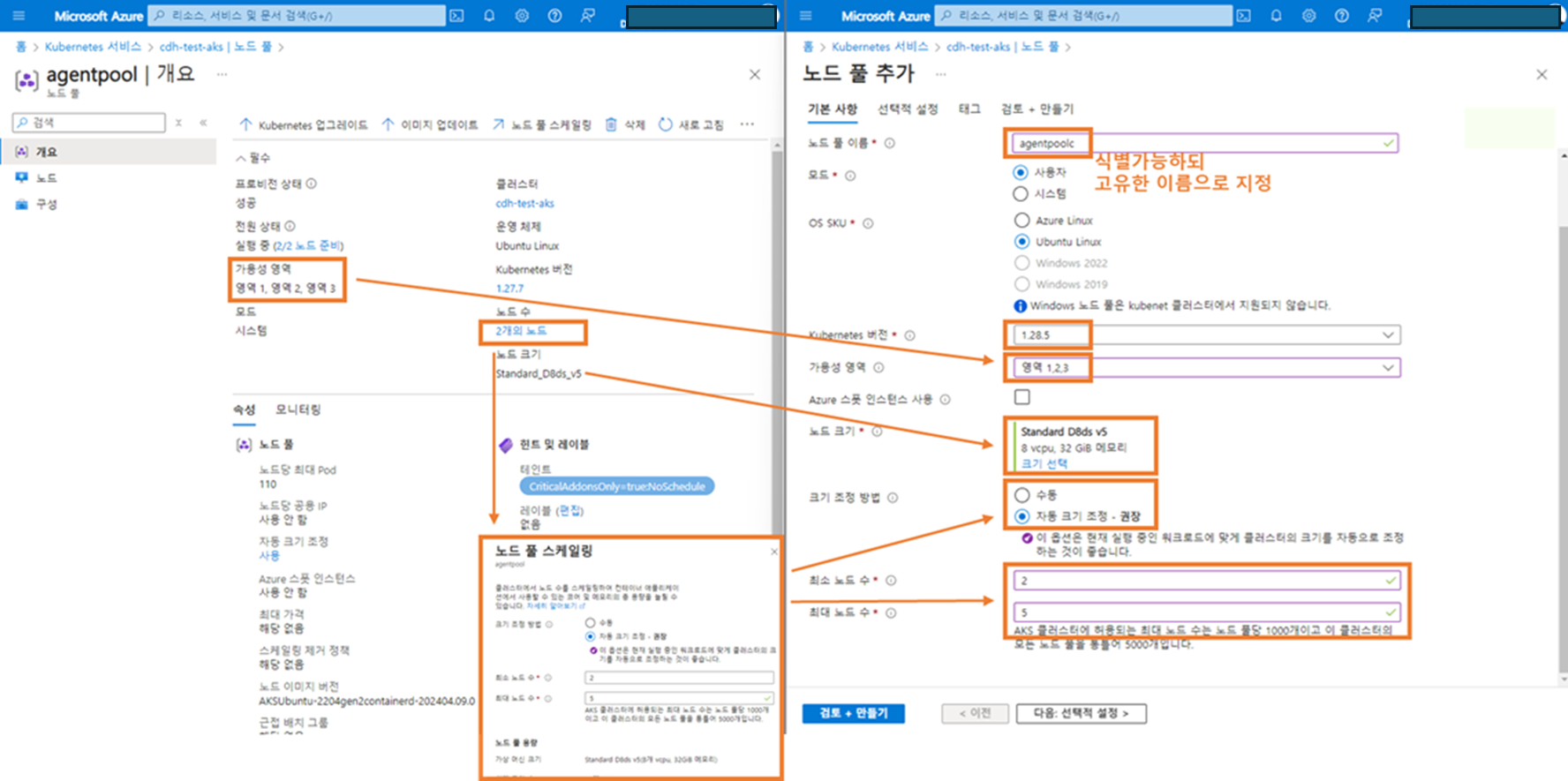Switch to 기본 사항 tab
The height and width of the screenshot is (781, 1568).
pos(833,109)
